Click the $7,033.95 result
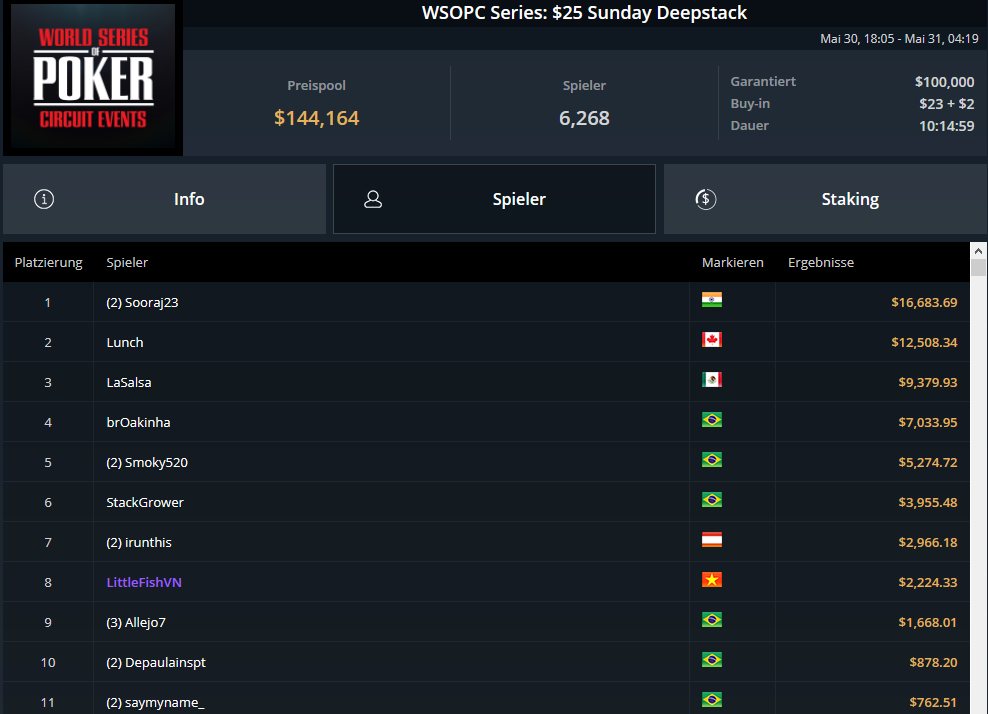 [928, 422]
